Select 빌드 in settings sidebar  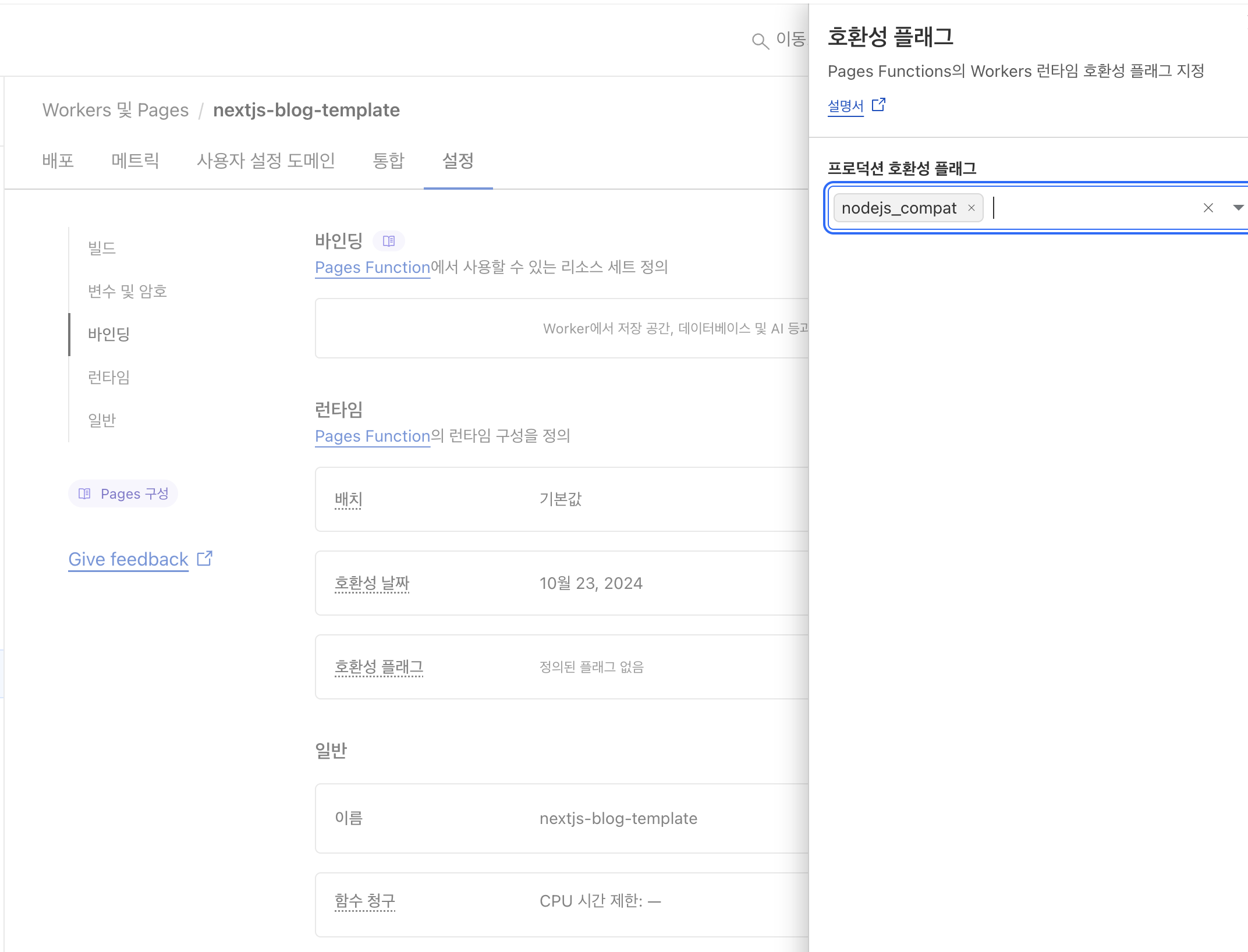click(x=102, y=248)
